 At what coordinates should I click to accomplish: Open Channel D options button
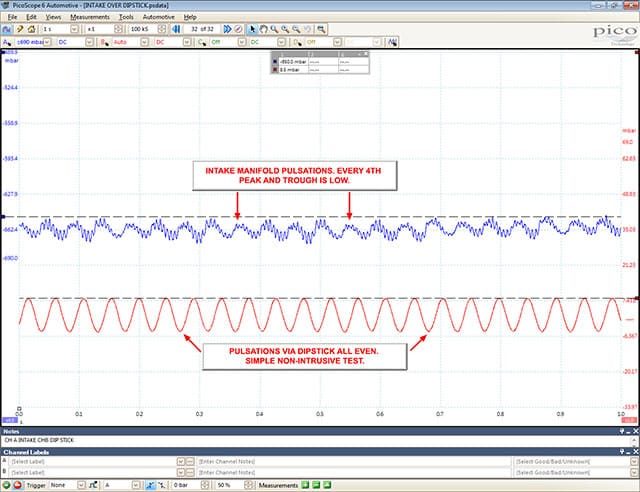tap(297, 42)
